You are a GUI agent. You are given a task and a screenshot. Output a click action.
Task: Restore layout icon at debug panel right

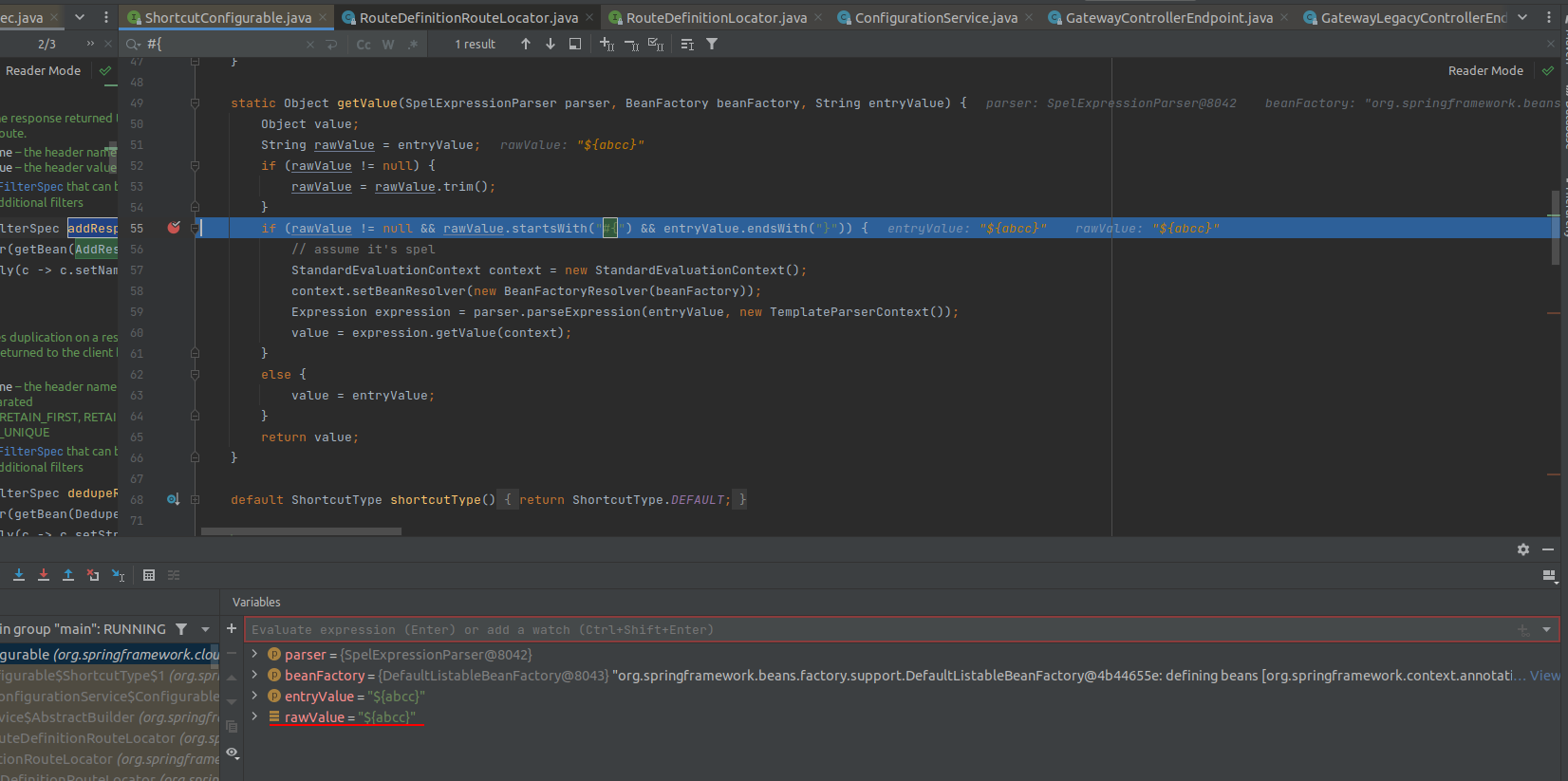pos(1549,575)
